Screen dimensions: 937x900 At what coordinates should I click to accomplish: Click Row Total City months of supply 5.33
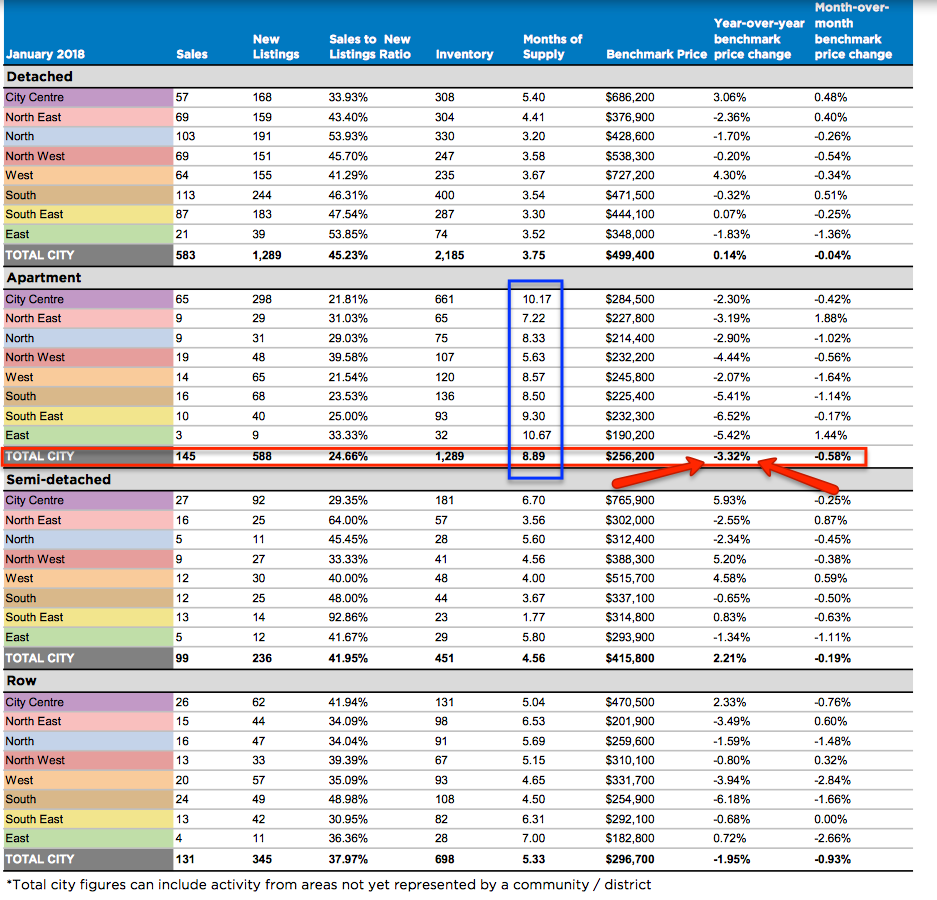pos(533,859)
